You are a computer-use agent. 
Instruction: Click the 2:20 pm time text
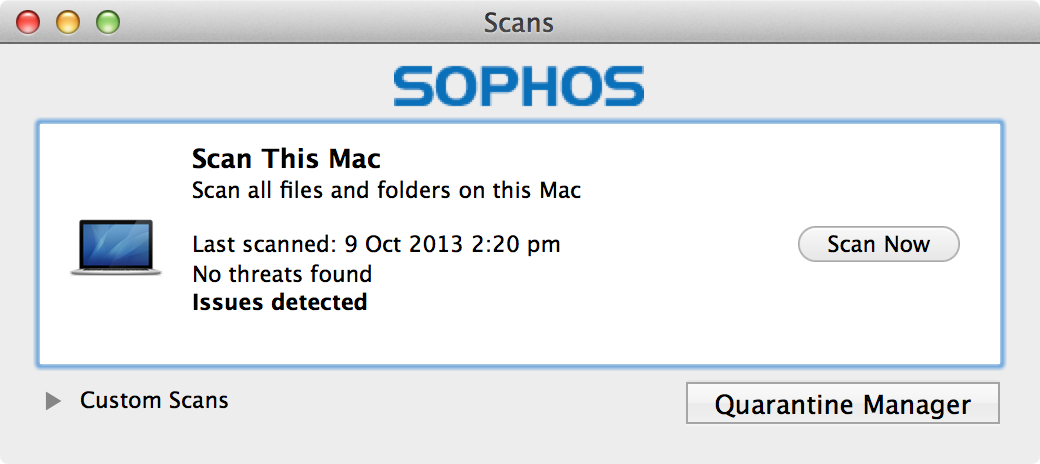514,244
